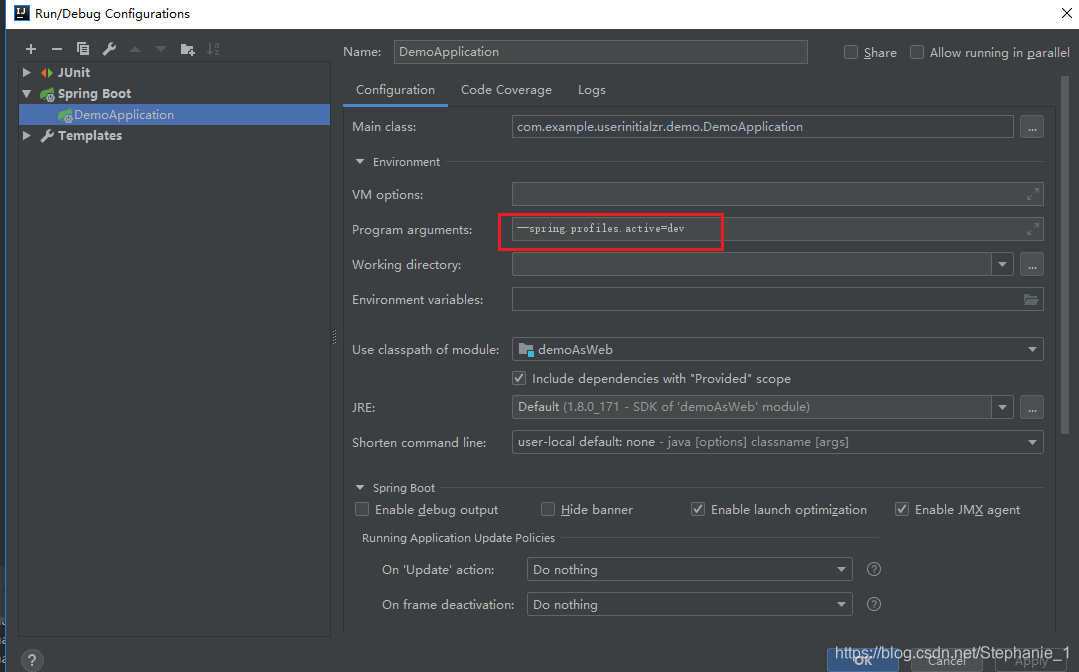
Task: Collapse the Spring Boot settings section
Action: tap(359, 488)
